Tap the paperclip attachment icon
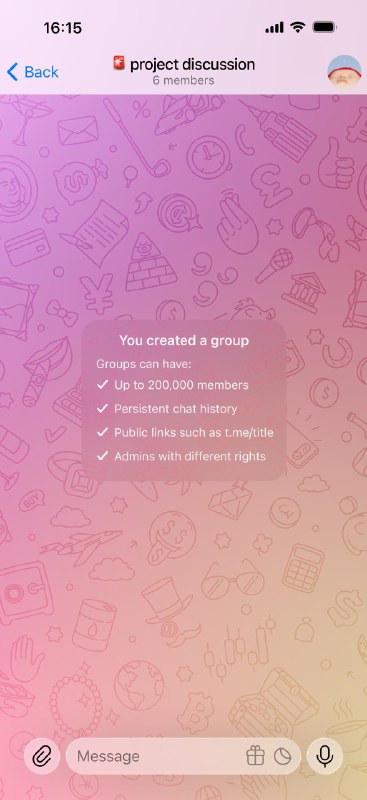367x800 pixels. tap(42, 756)
